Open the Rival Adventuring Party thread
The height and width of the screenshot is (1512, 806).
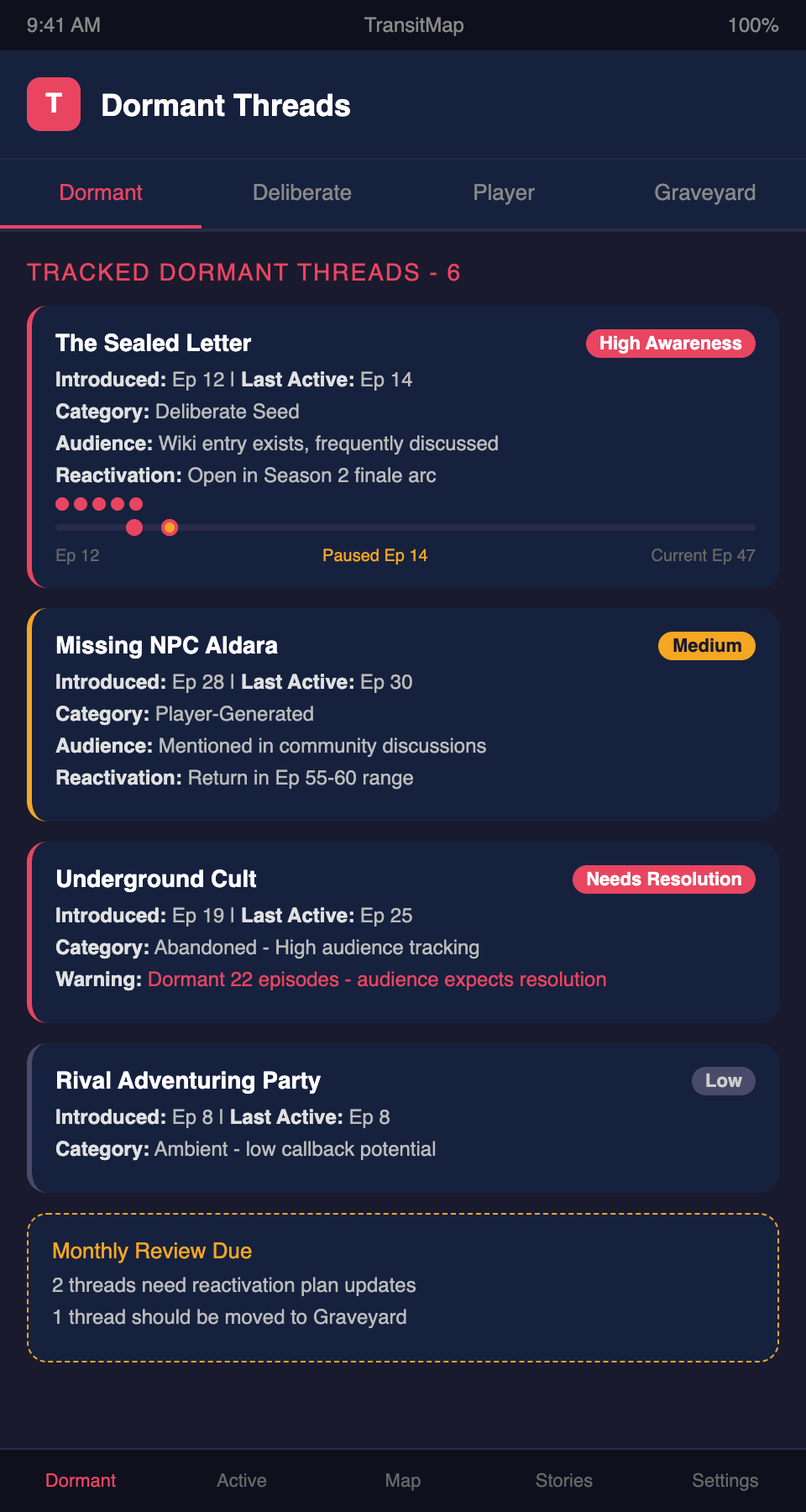[x=188, y=1081]
